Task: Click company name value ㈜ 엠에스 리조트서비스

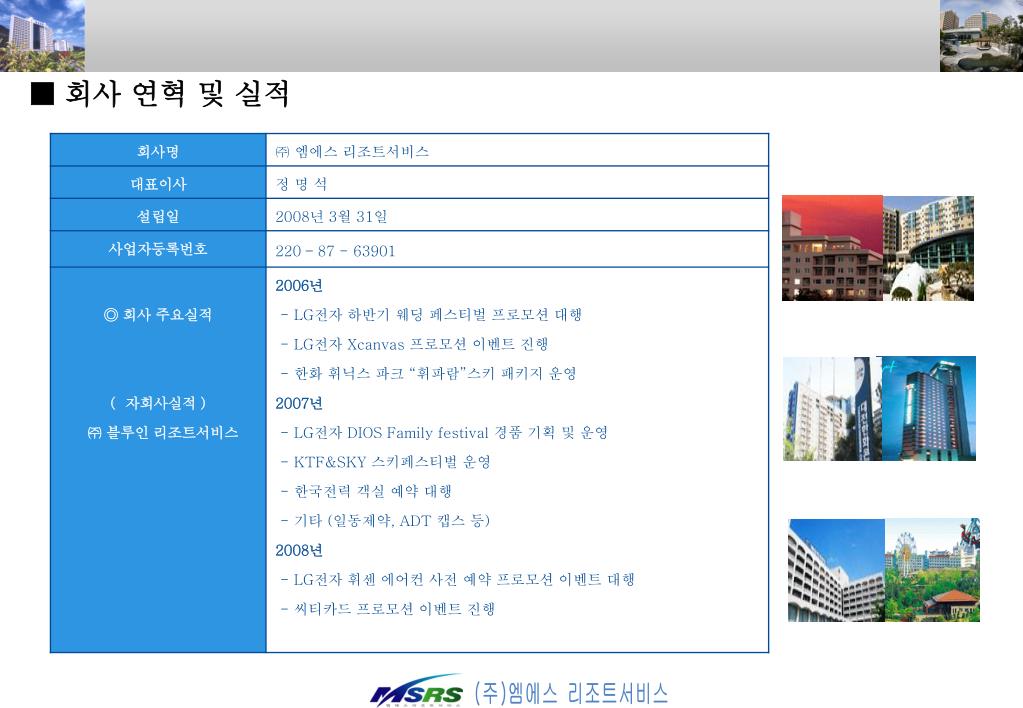Action: (352, 151)
